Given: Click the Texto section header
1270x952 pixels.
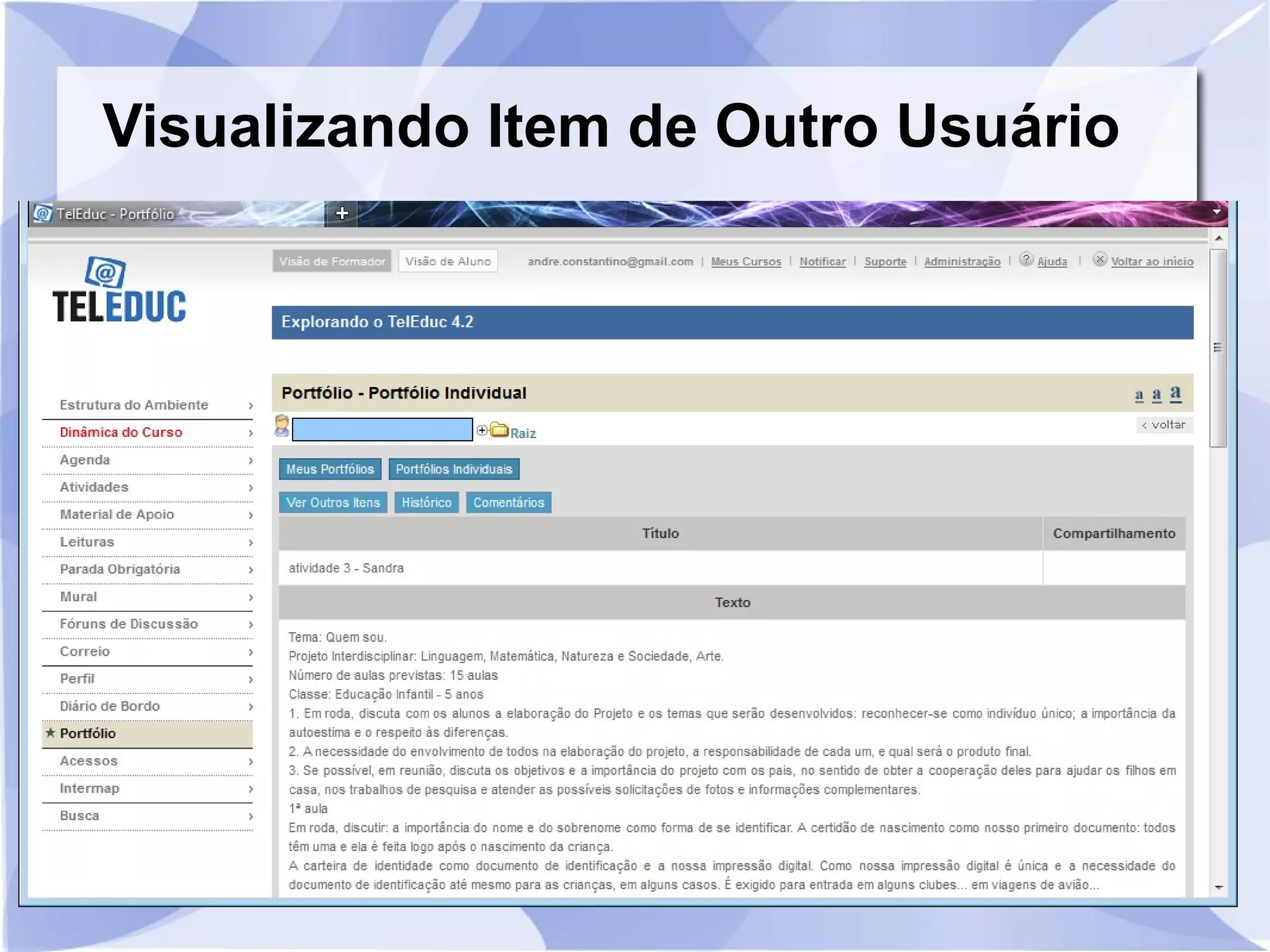Looking at the screenshot, I should [732, 602].
